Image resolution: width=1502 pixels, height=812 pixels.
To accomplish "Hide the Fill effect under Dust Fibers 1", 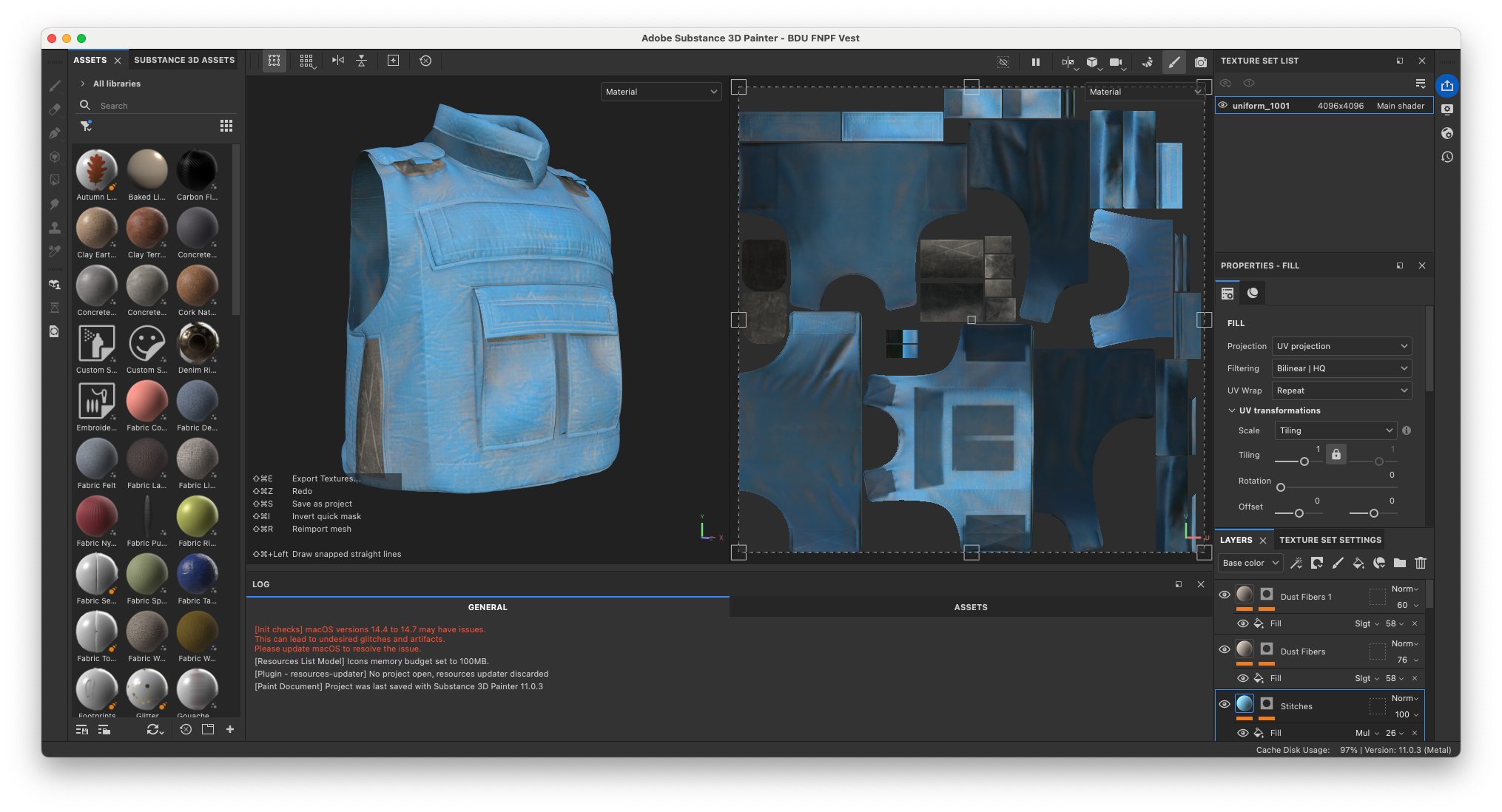I will click(1243, 623).
